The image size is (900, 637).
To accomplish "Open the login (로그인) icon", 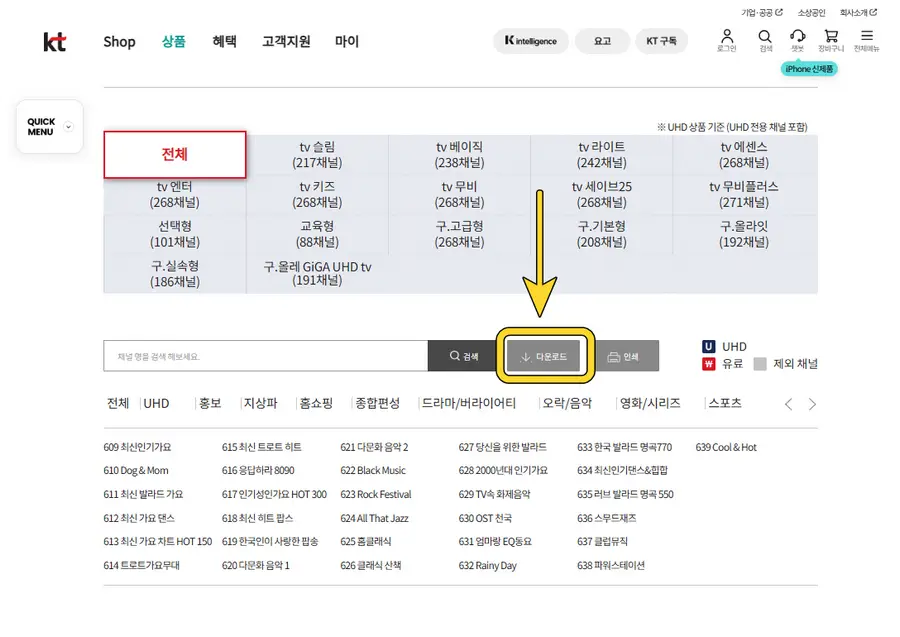I will pyautogui.click(x=727, y=40).
